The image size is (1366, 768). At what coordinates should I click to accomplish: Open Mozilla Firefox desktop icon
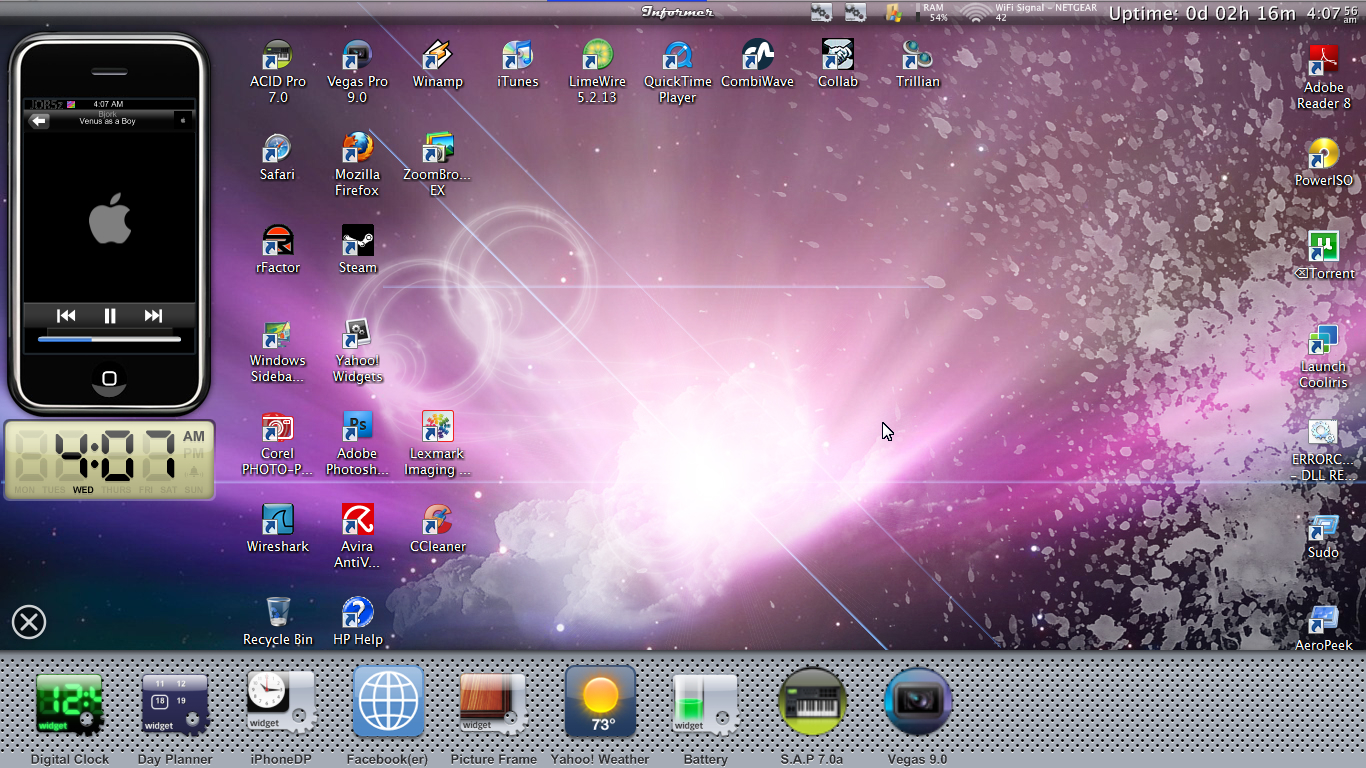(x=357, y=164)
